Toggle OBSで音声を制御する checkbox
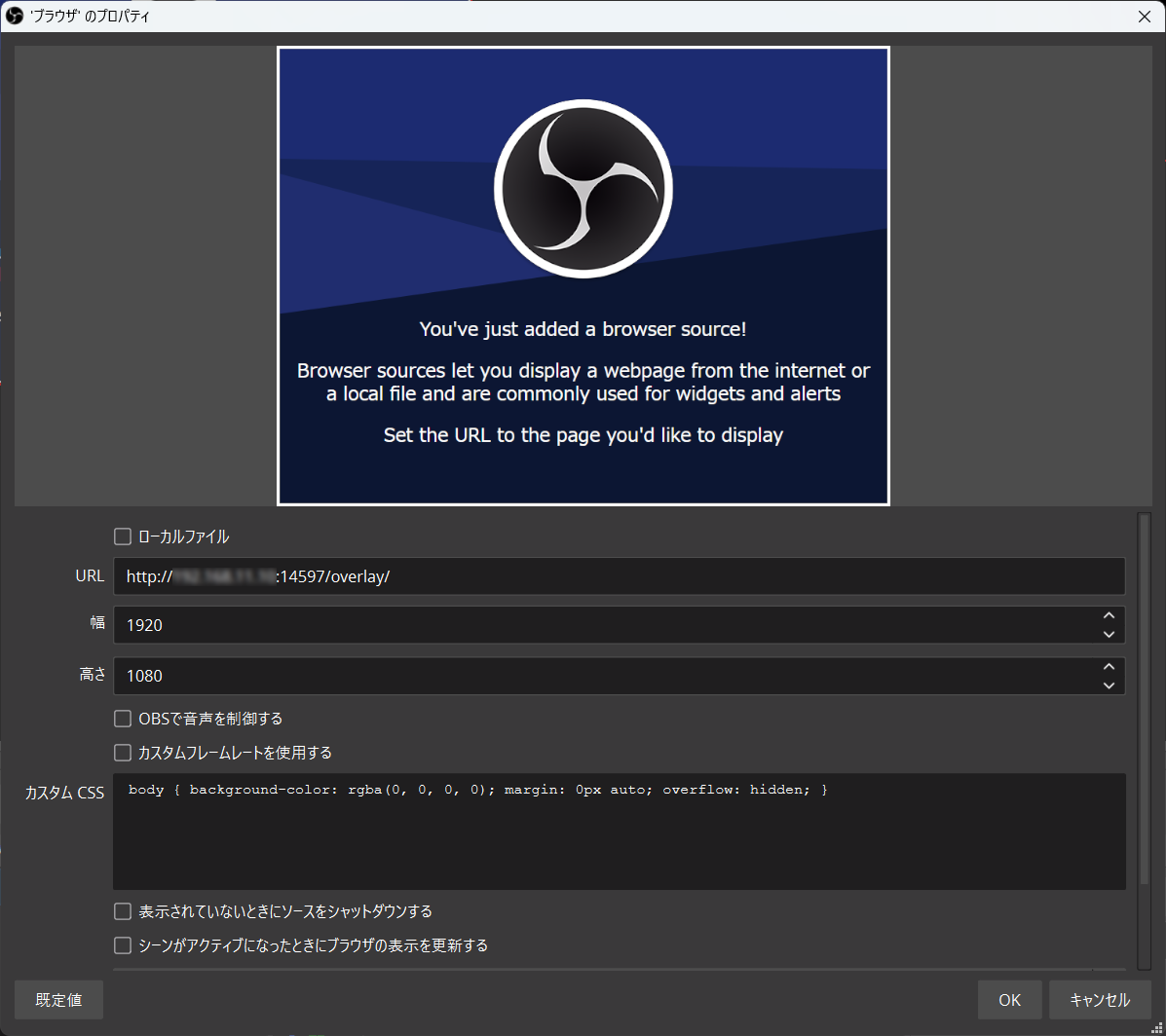The width and height of the screenshot is (1166, 1036). [x=123, y=719]
